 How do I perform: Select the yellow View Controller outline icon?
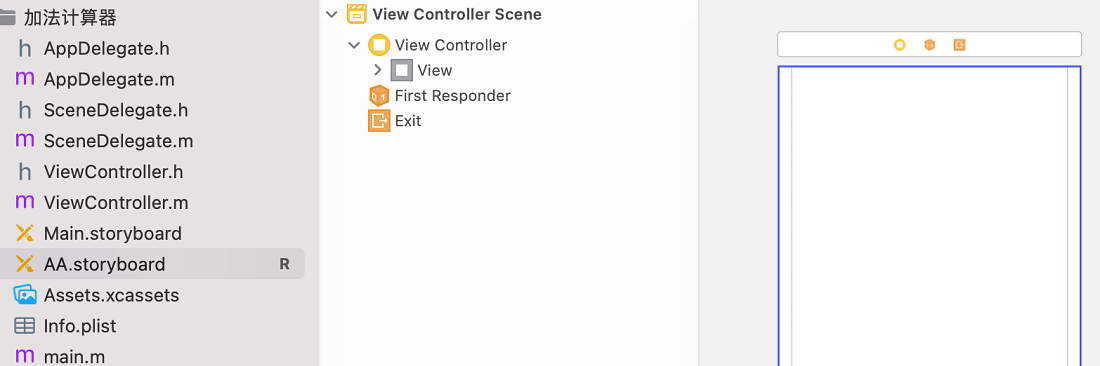pos(379,45)
